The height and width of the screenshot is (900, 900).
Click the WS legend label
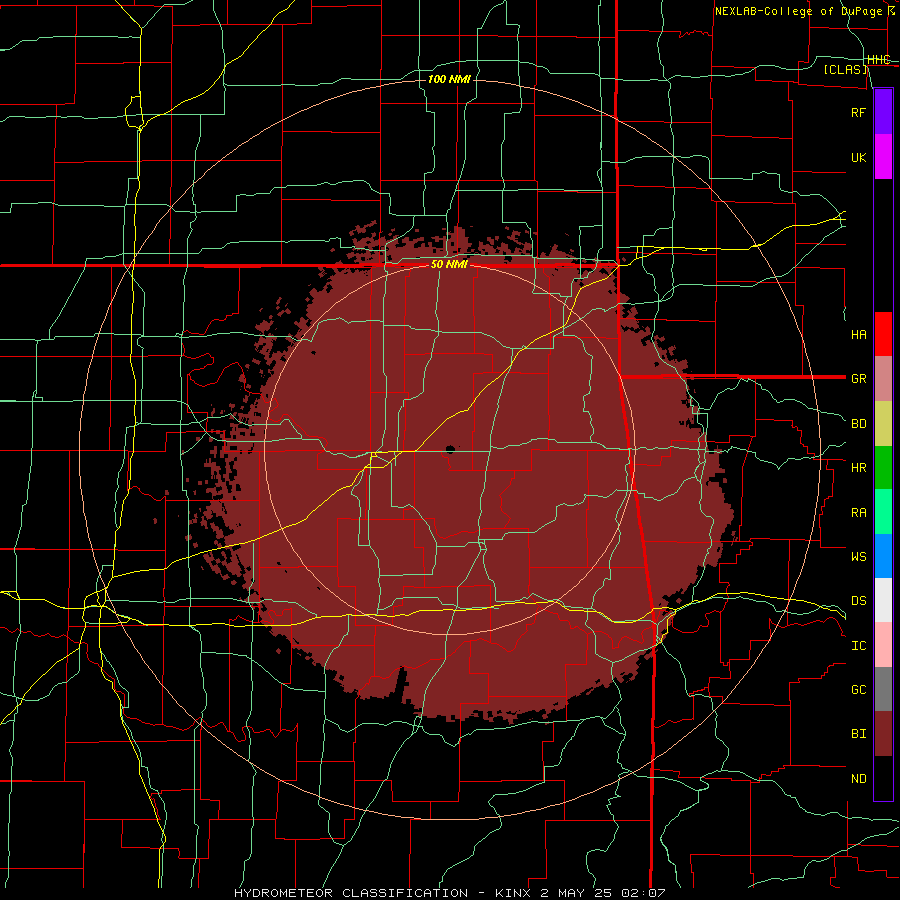[x=859, y=557]
